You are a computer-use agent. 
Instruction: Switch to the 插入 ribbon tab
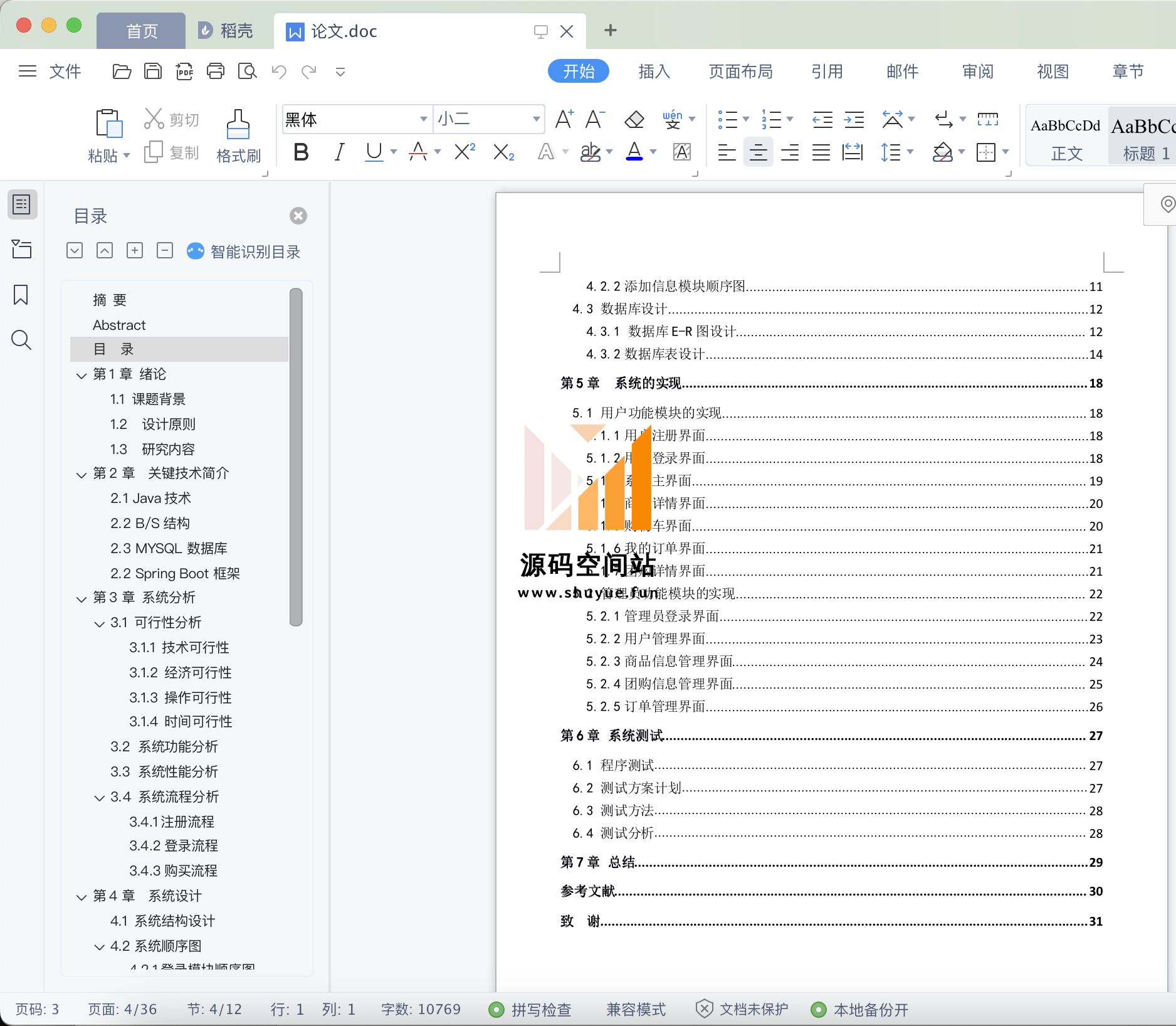pos(654,71)
